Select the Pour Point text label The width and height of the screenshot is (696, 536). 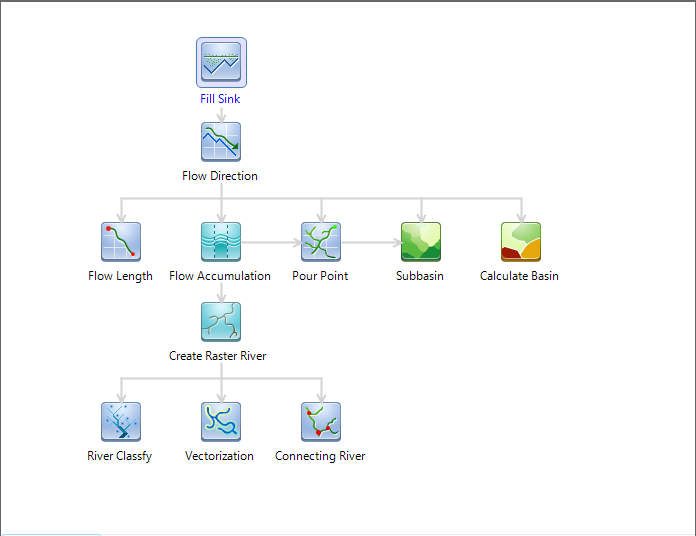[x=320, y=276]
